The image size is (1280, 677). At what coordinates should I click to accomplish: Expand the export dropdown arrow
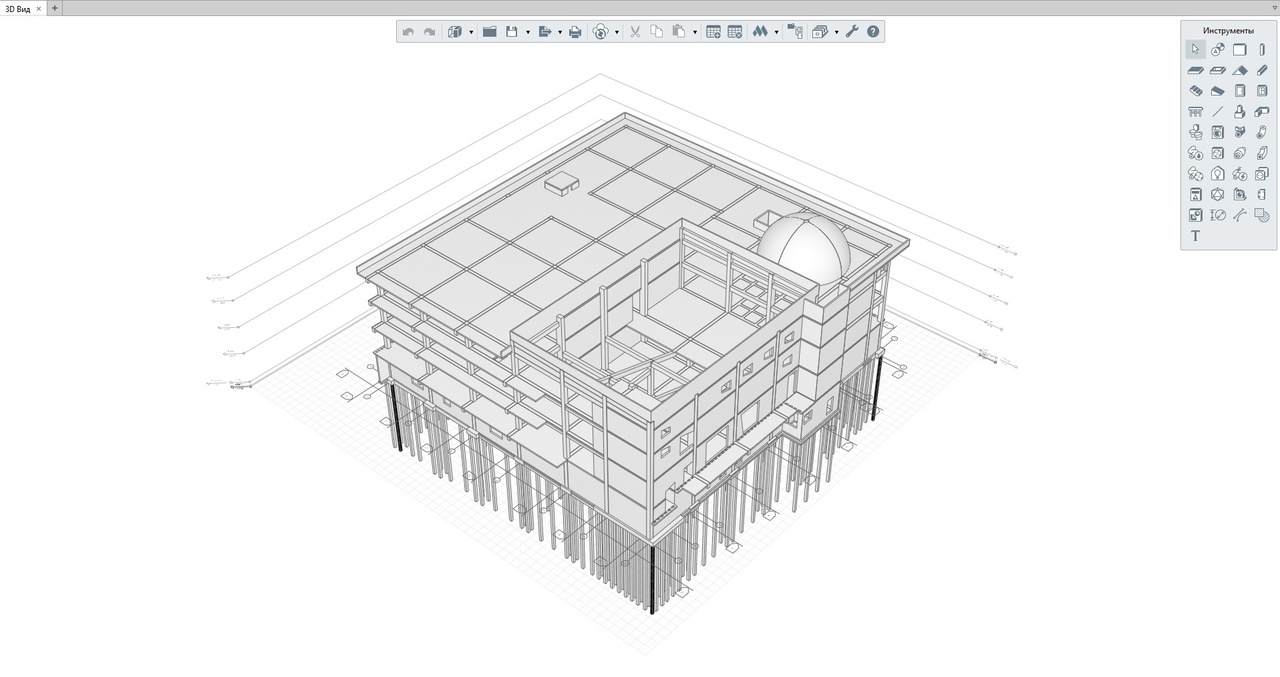tap(559, 32)
